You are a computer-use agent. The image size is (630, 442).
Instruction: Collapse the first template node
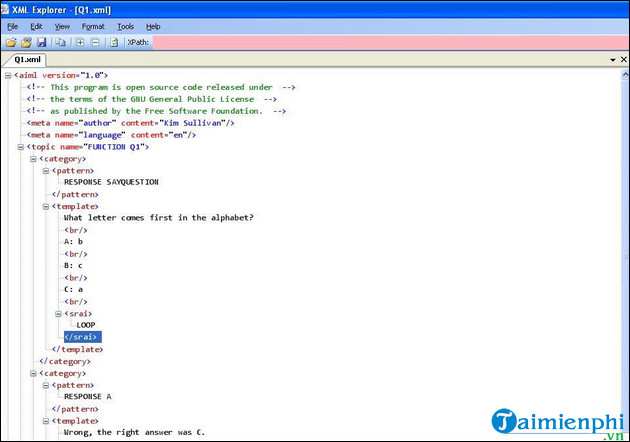coord(46,207)
